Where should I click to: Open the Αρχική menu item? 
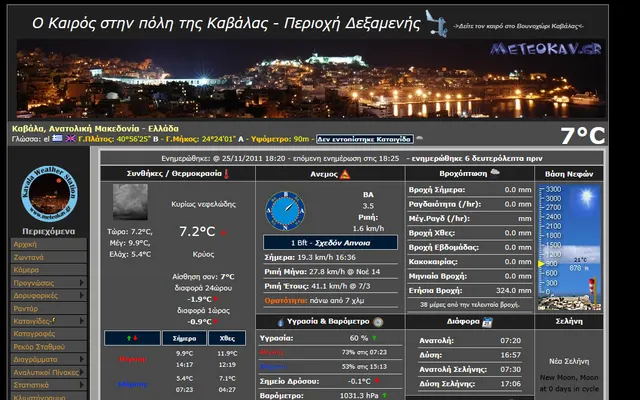49,244
